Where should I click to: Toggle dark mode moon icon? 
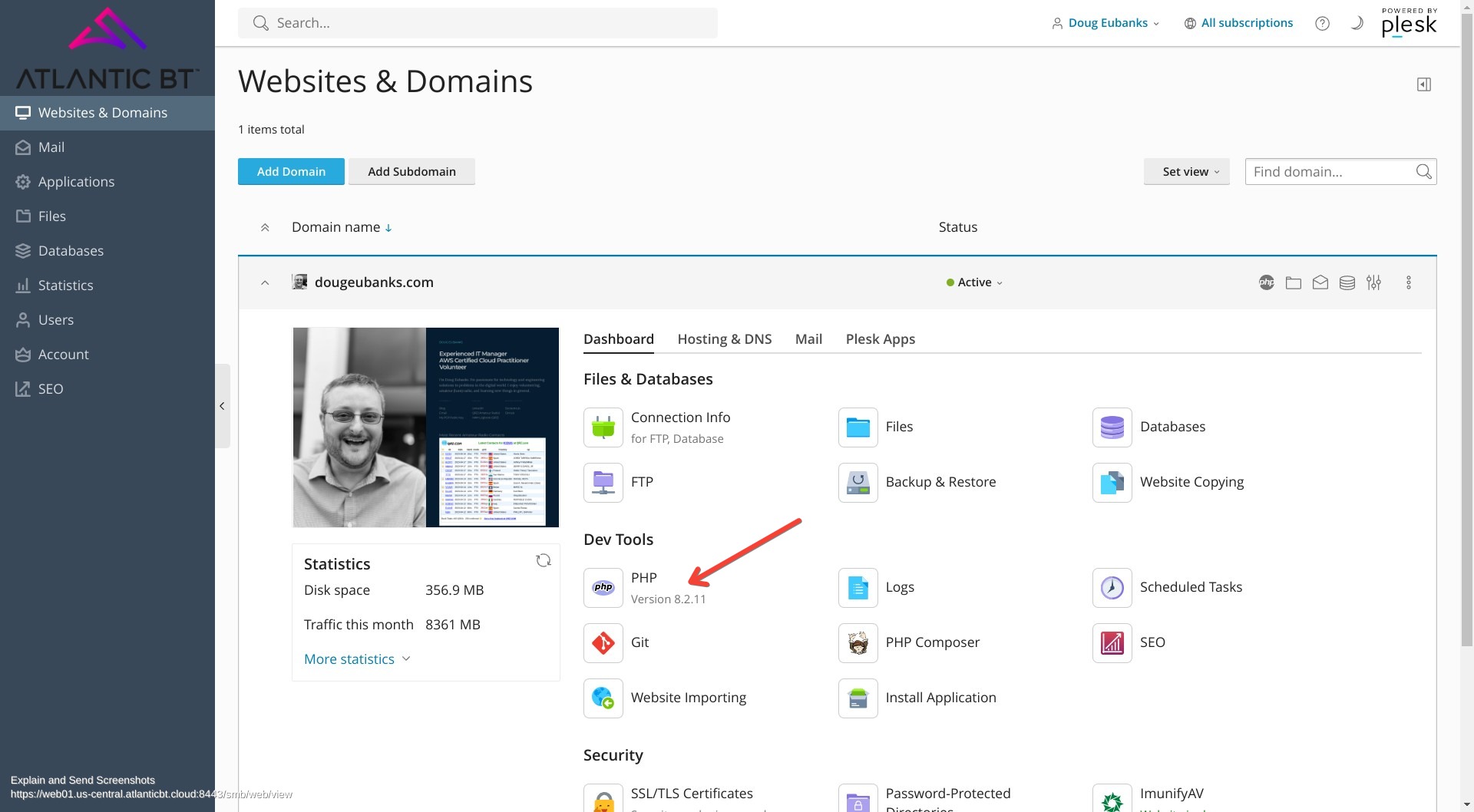tap(1357, 23)
